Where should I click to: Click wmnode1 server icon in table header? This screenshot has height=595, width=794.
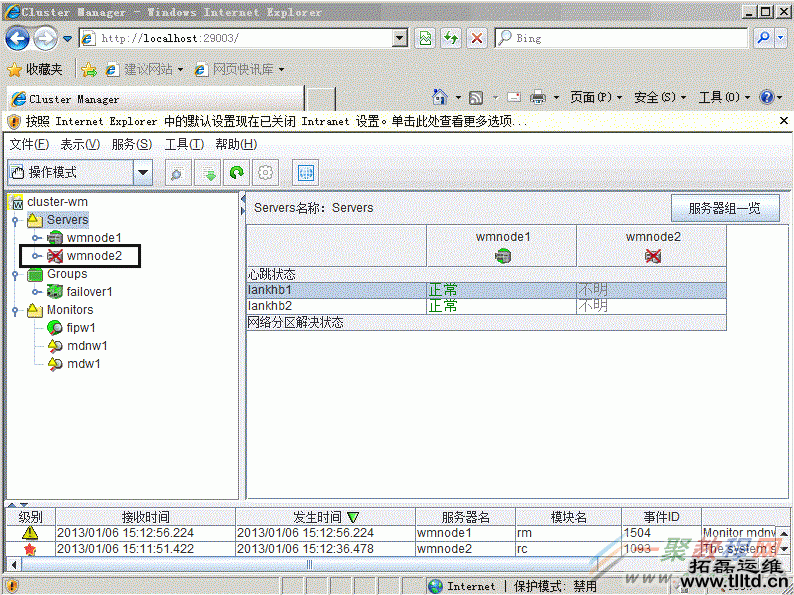pos(502,256)
